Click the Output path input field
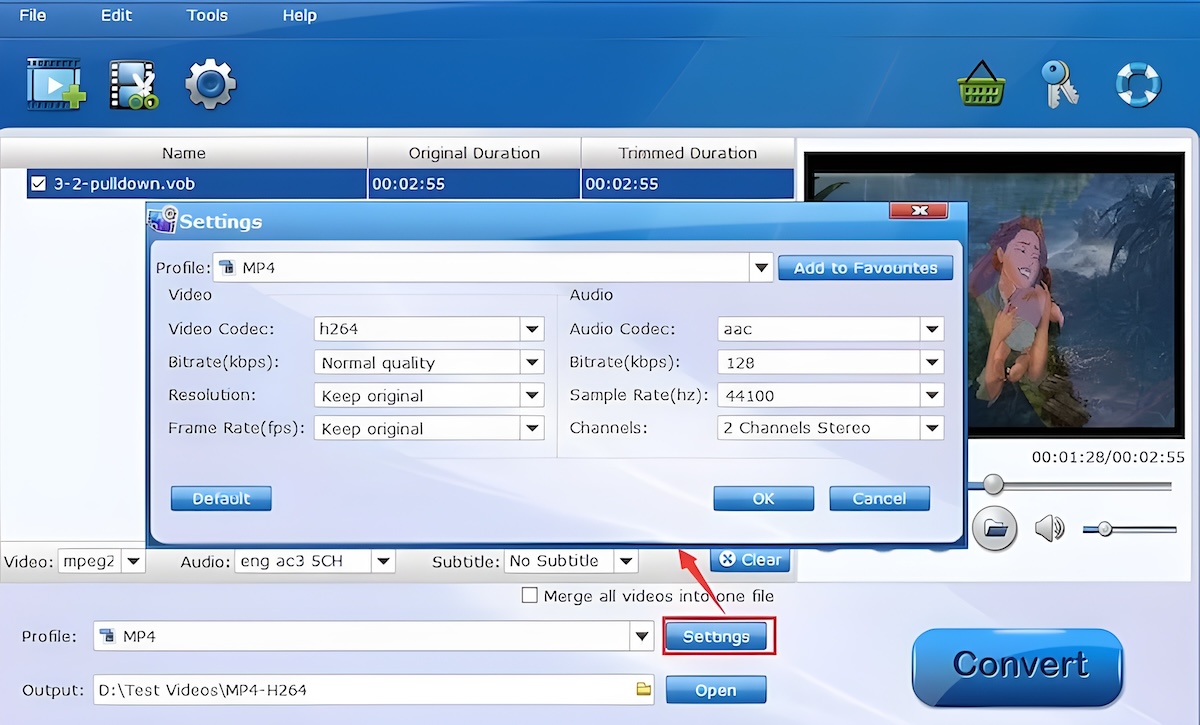Screen dimensions: 1200x725 tap(374, 689)
